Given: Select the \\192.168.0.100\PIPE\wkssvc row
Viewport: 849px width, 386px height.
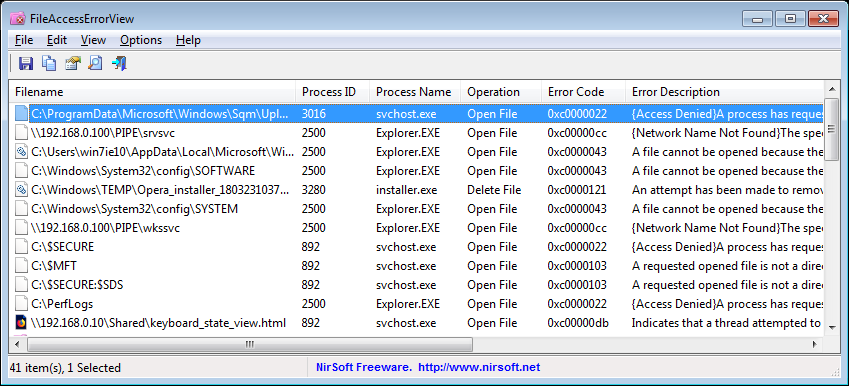Looking at the screenshot, I should (417, 228).
